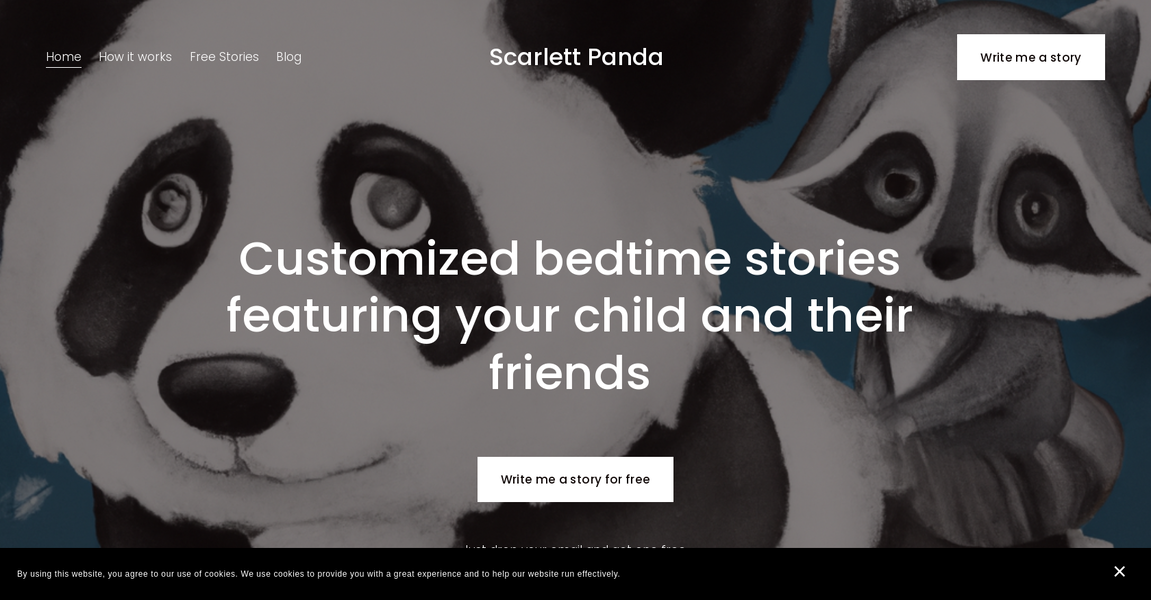Open the Home page from the navigation
This screenshot has width=1151, height=600.
click(x=63, y=57)
